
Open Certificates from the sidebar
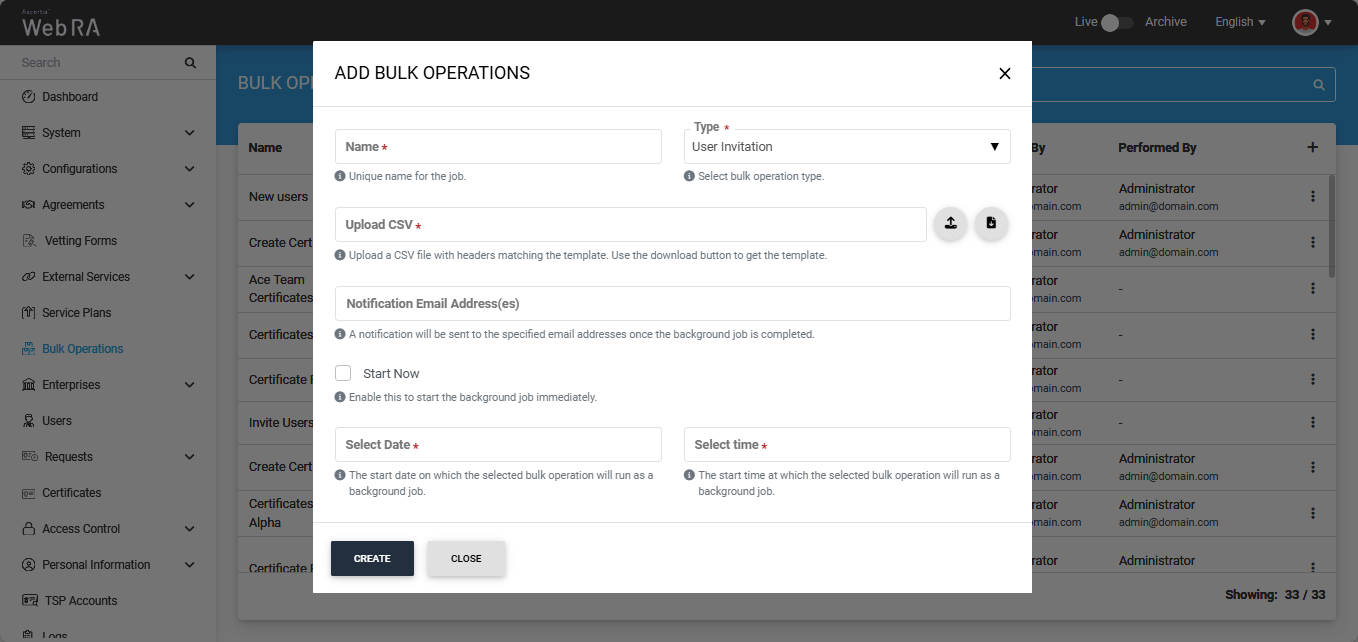click(x=72, y=493)
